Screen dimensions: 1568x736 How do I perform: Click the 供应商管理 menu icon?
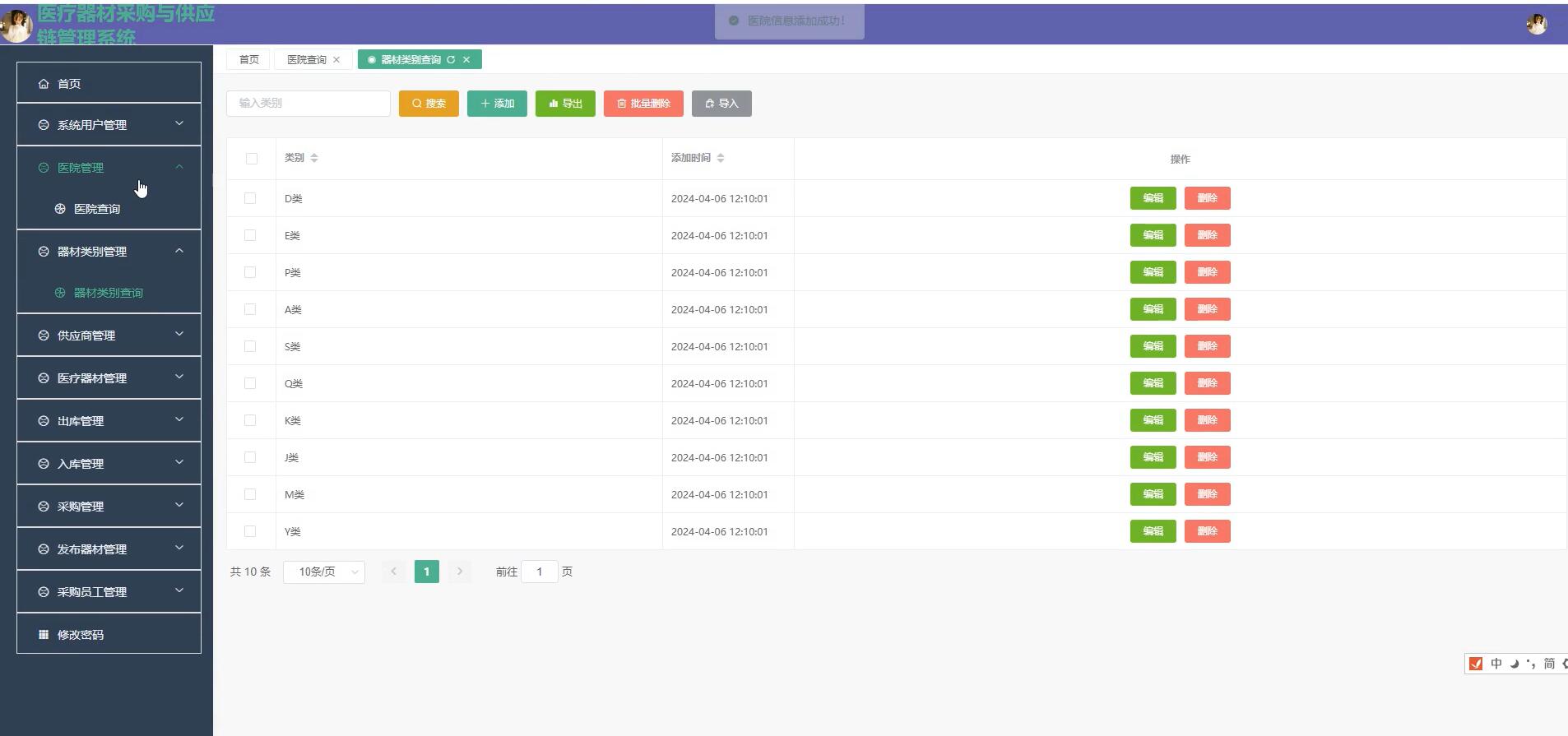[44, 336]
